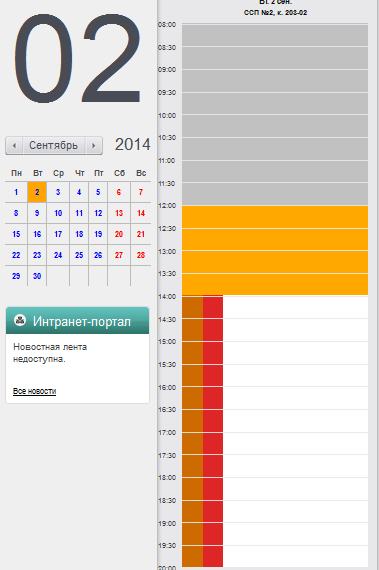
Task: Go to next month arrow
Action: [94, 146]
